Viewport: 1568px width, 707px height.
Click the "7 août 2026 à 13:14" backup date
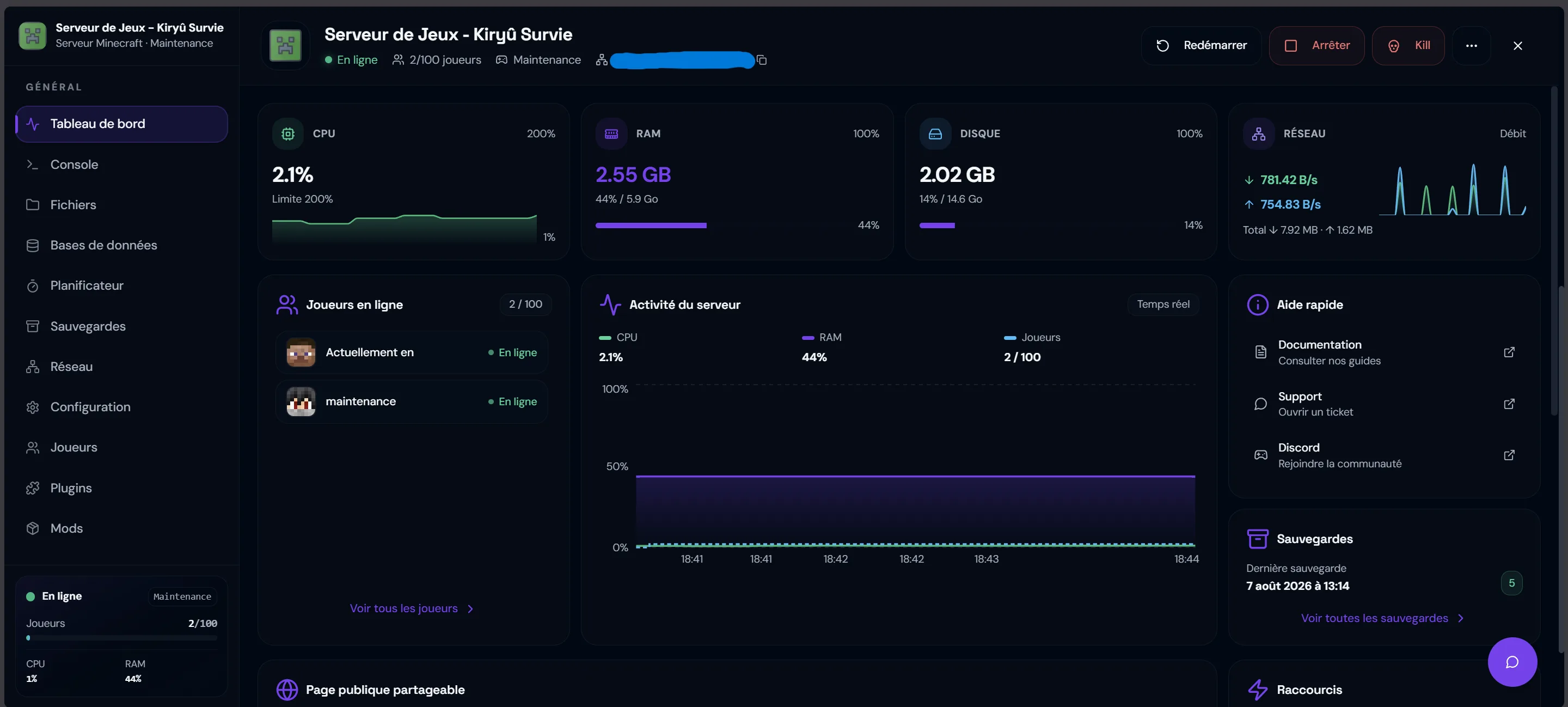[x=1298, y=586]
